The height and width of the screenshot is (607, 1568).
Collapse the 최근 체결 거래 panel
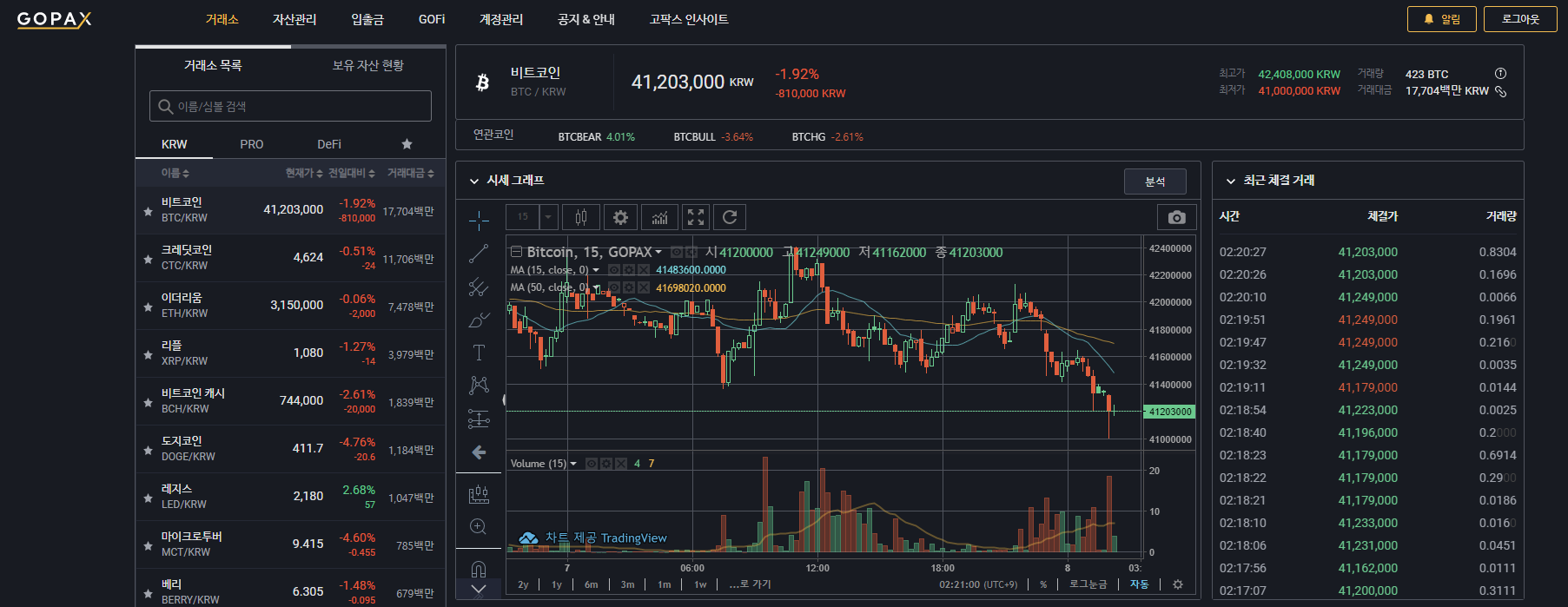tap(1230, 181)
